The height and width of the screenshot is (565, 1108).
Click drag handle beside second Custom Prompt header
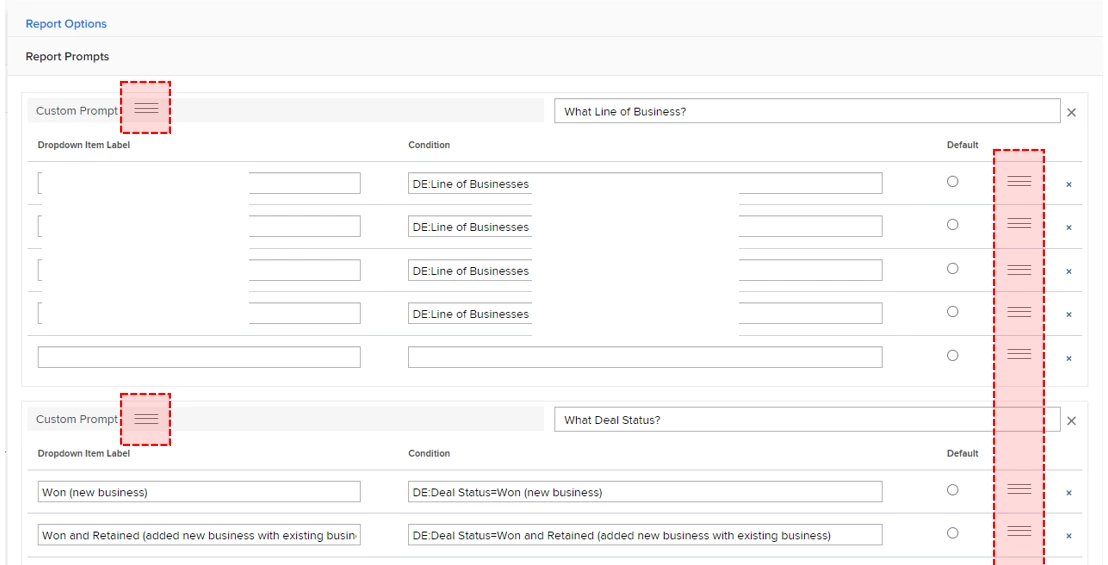(x=146, y=418)
